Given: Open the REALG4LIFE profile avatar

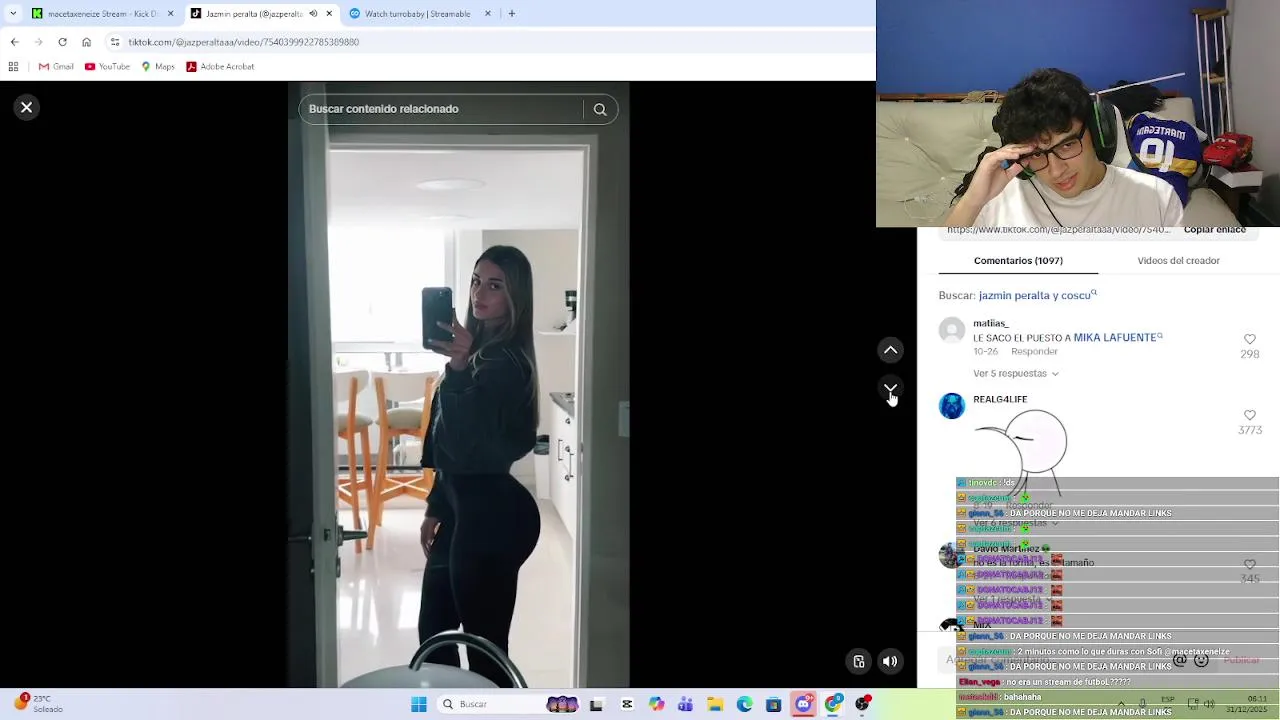Looking at the screenshot, I should point(952,406).
